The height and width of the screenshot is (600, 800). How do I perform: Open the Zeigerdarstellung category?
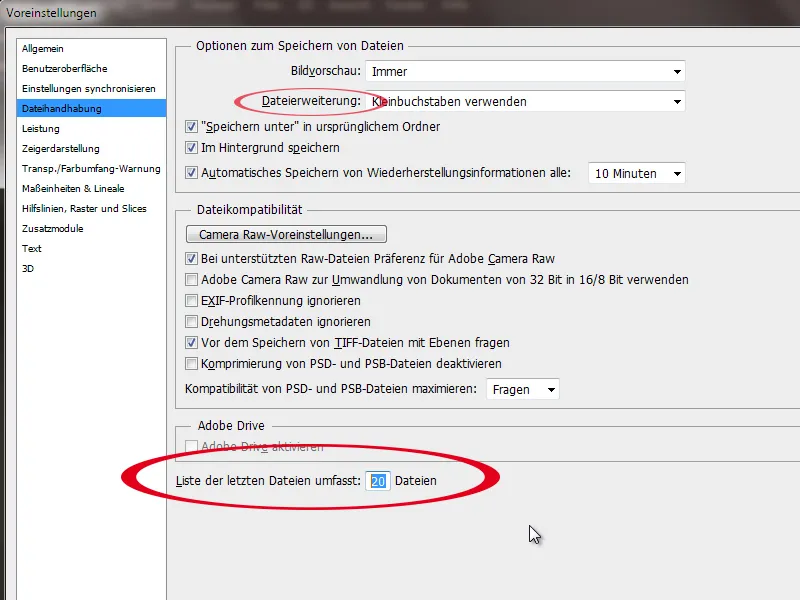pos(91,148)
